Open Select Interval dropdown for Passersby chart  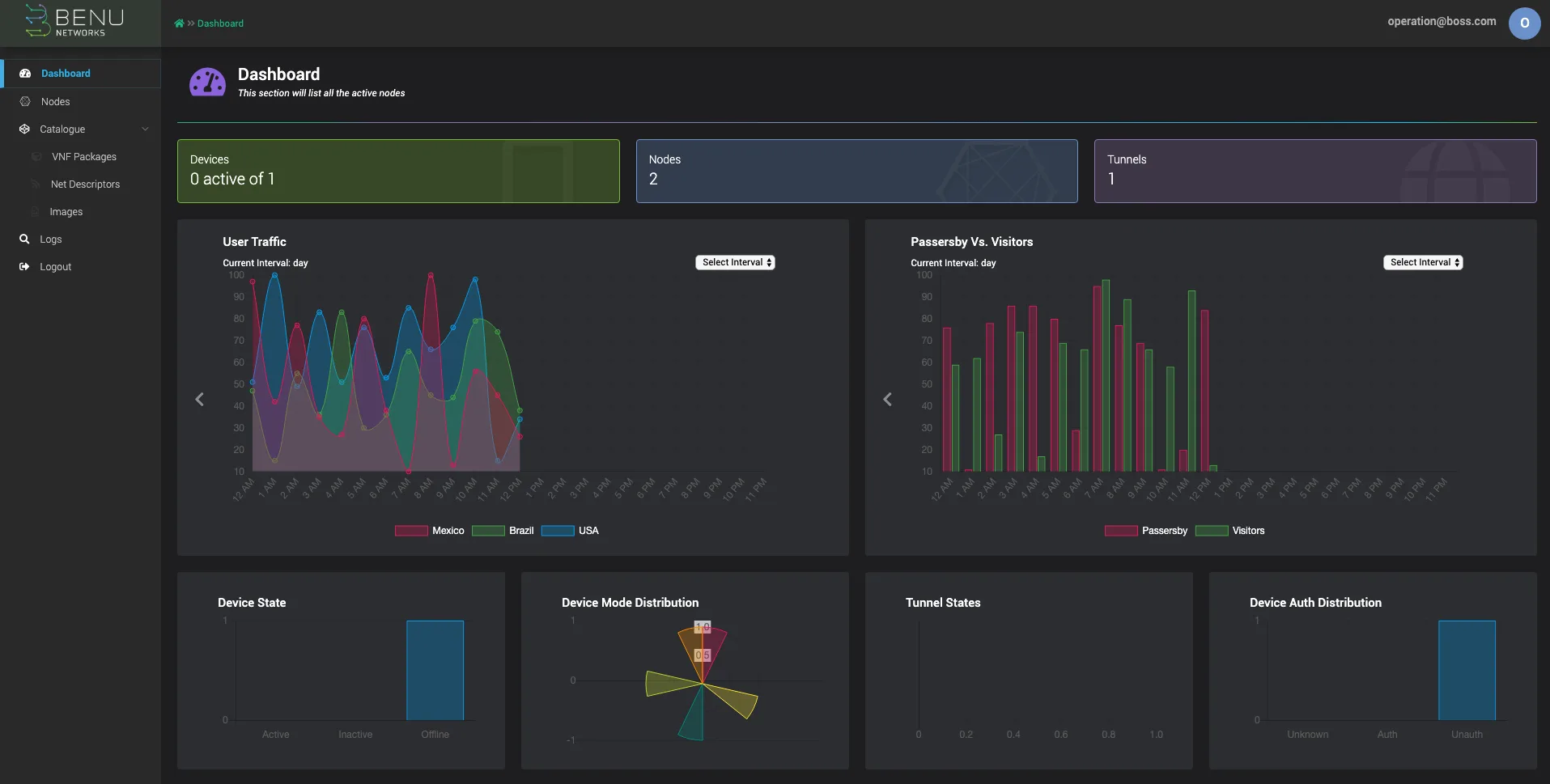click(1422, 262)
